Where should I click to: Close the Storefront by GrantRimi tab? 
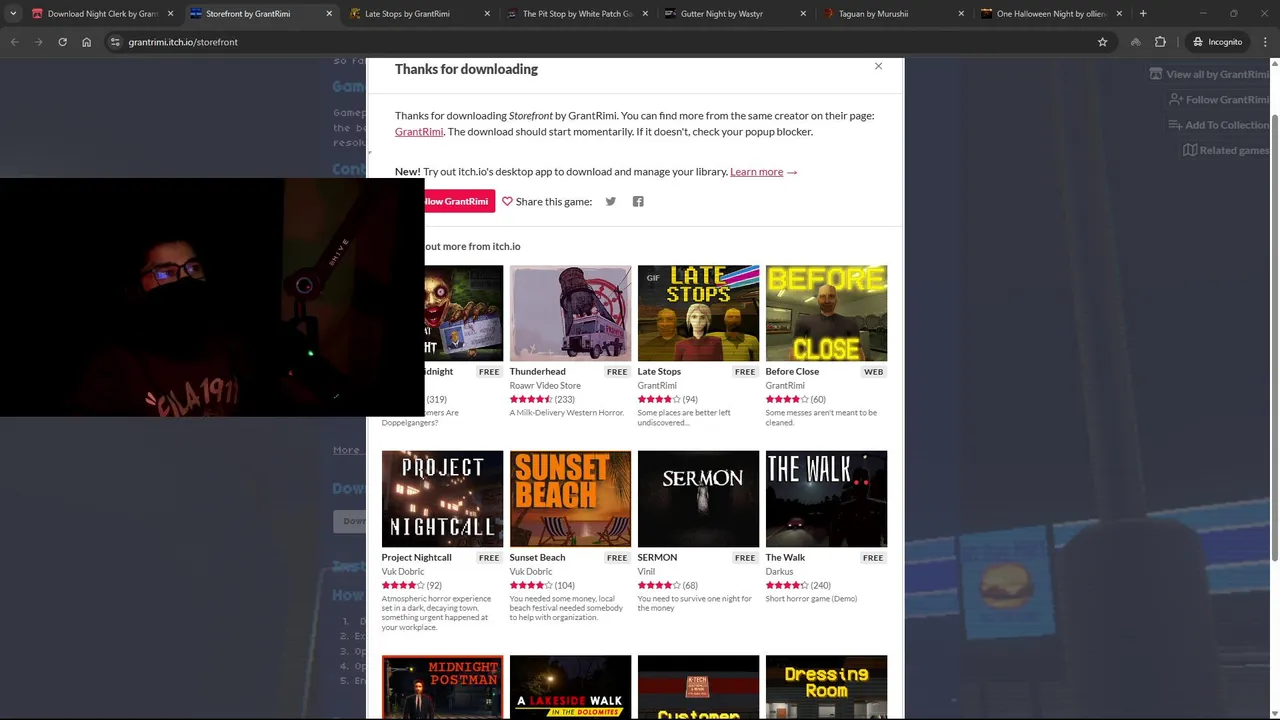tap(329, 14)
